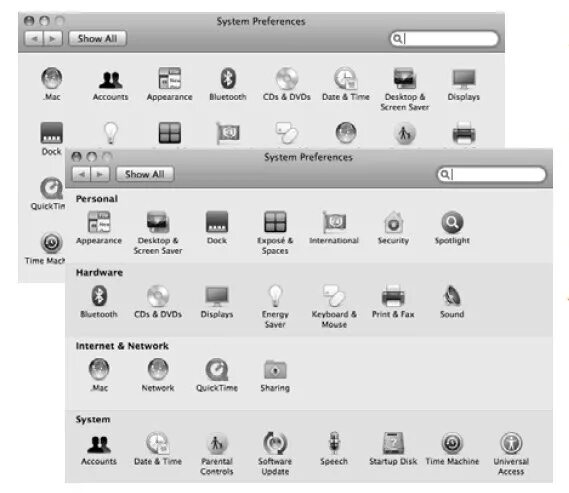
Task: Minimize the front System Preferences window
Action: point(92,157)
